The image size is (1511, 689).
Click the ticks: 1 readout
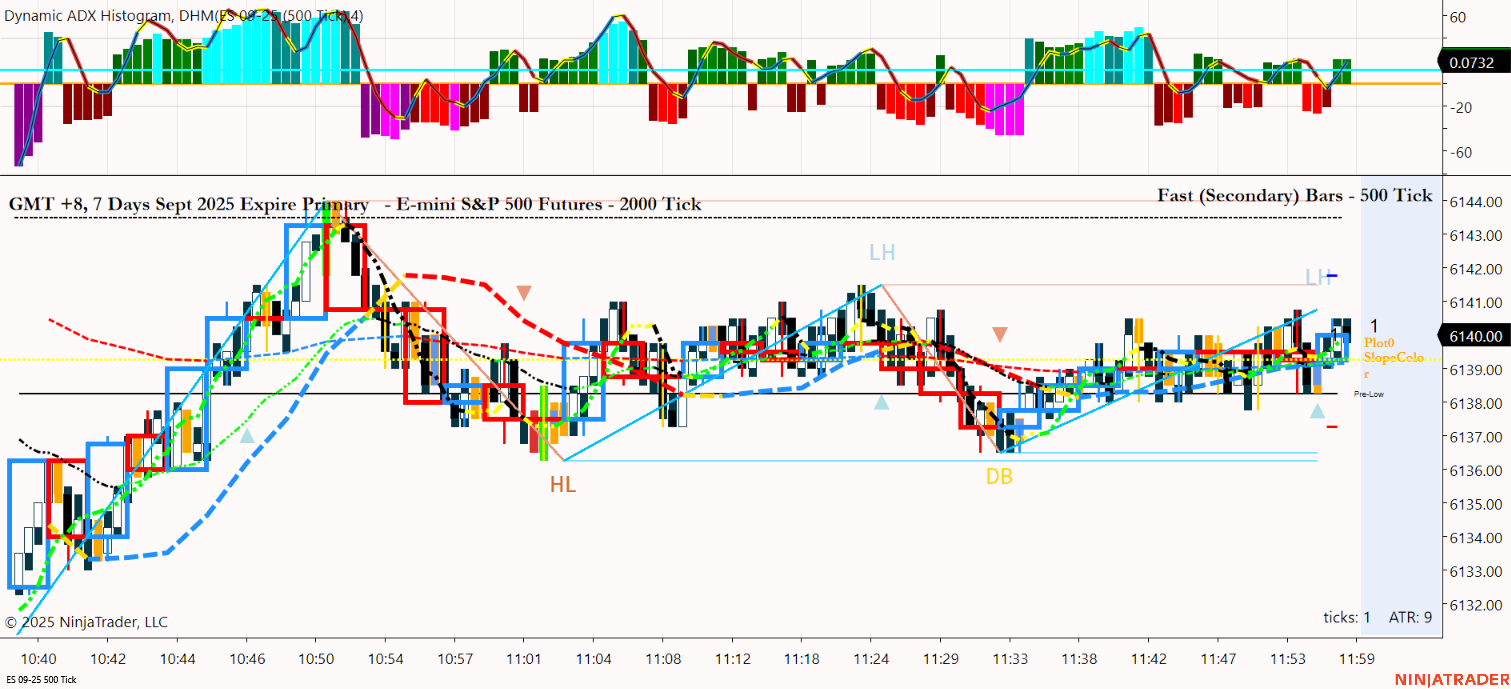[x=1347, y=617]
